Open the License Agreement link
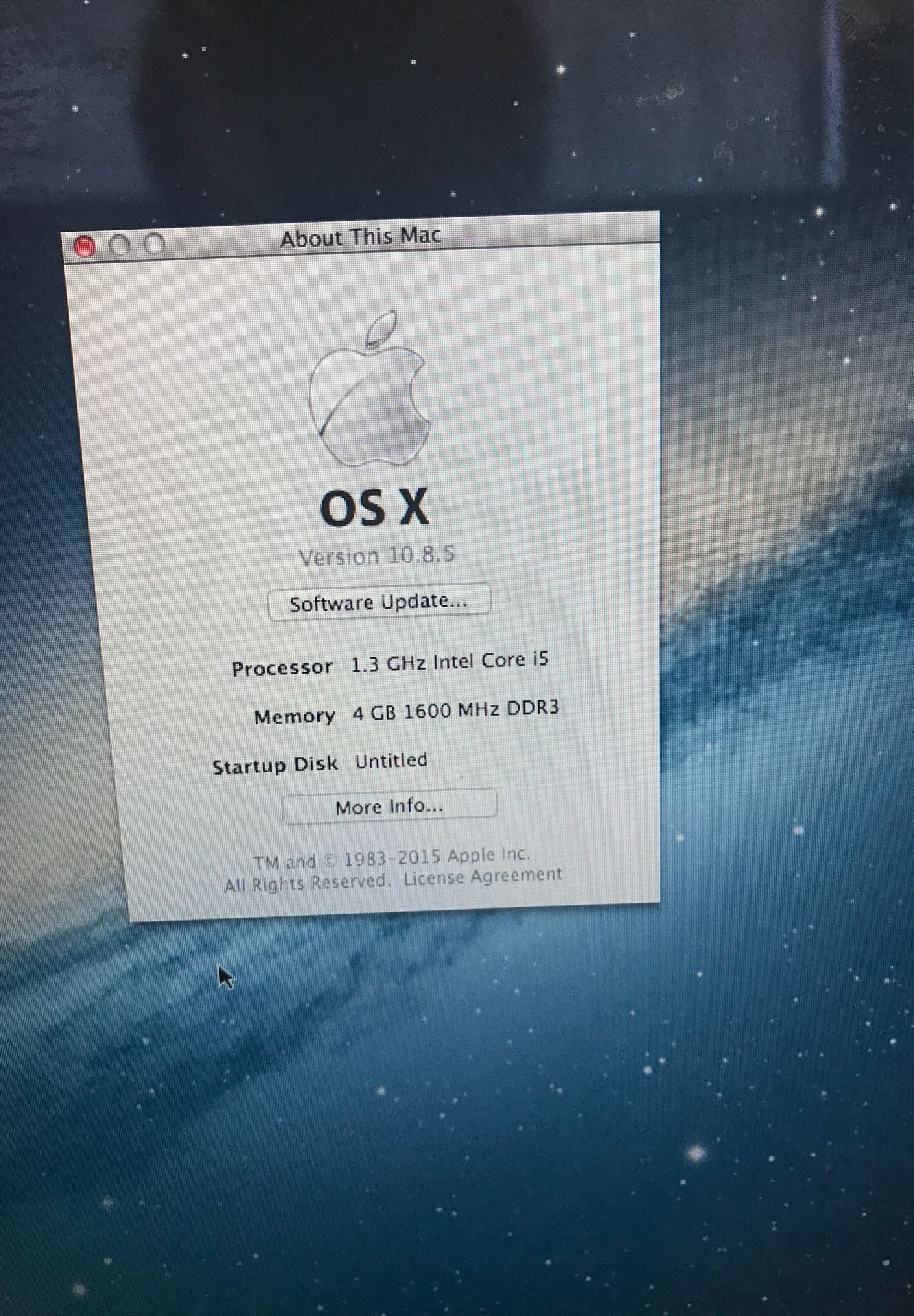 pos(483,877)
